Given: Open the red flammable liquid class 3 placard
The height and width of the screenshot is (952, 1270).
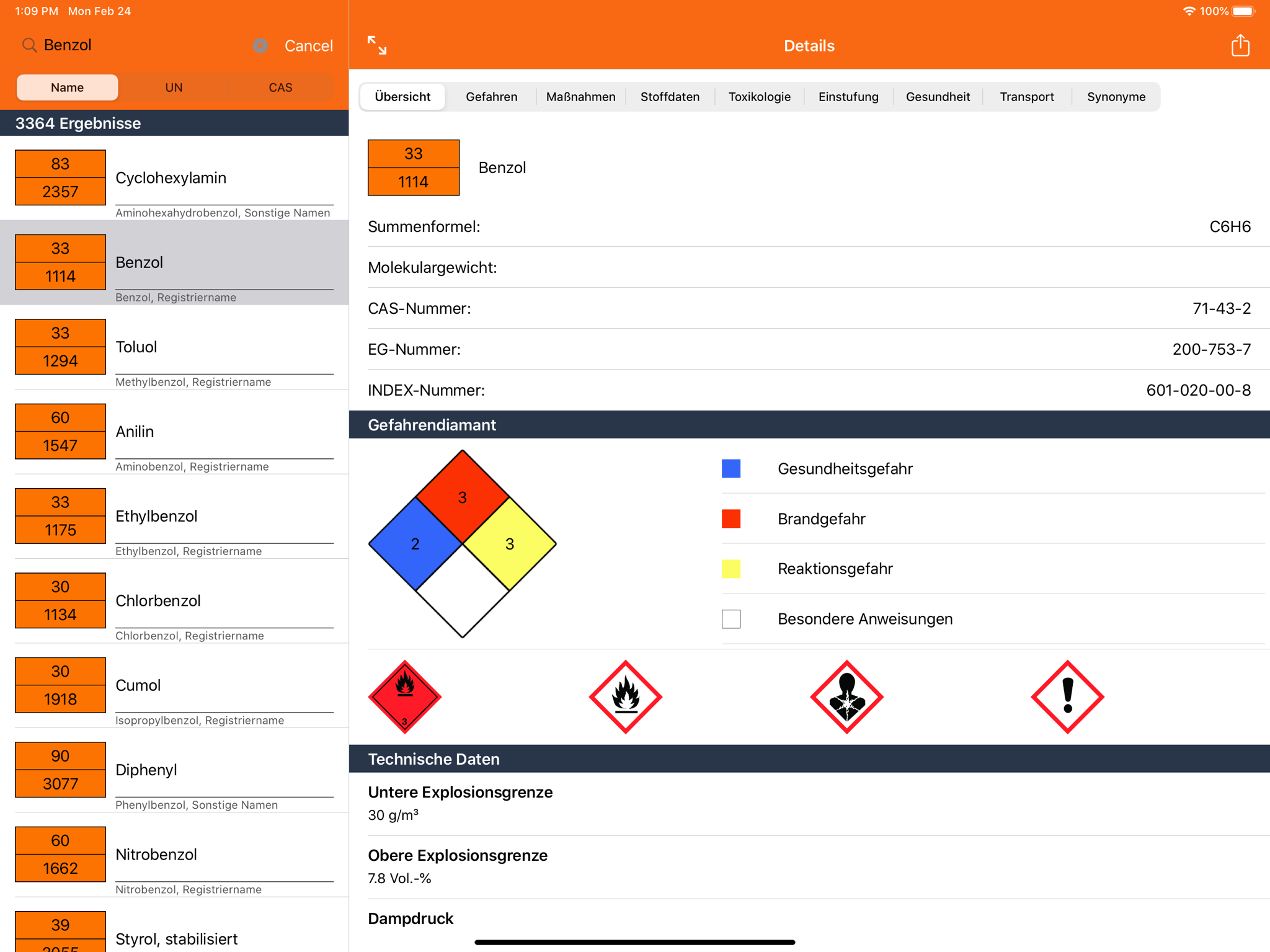Looking at the screenshot, I should tap(405, 696).
